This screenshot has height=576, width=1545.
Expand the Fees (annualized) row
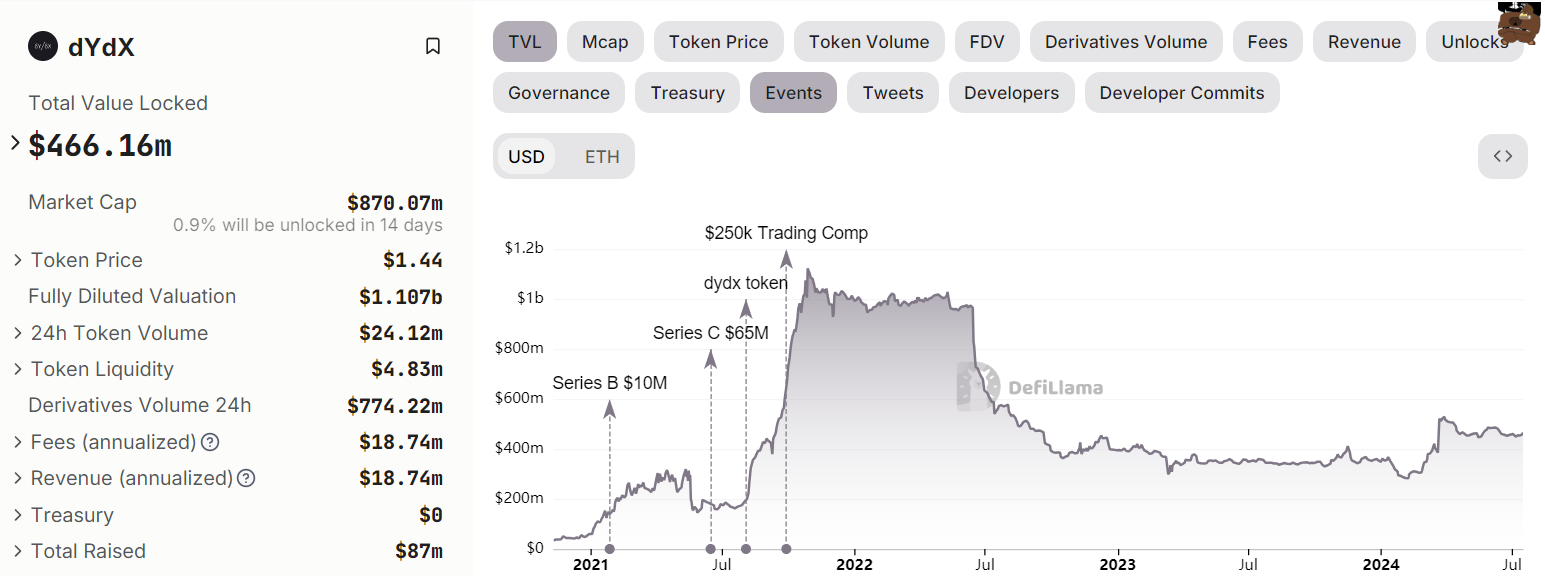pyautogui.click(x=18, y=442)
